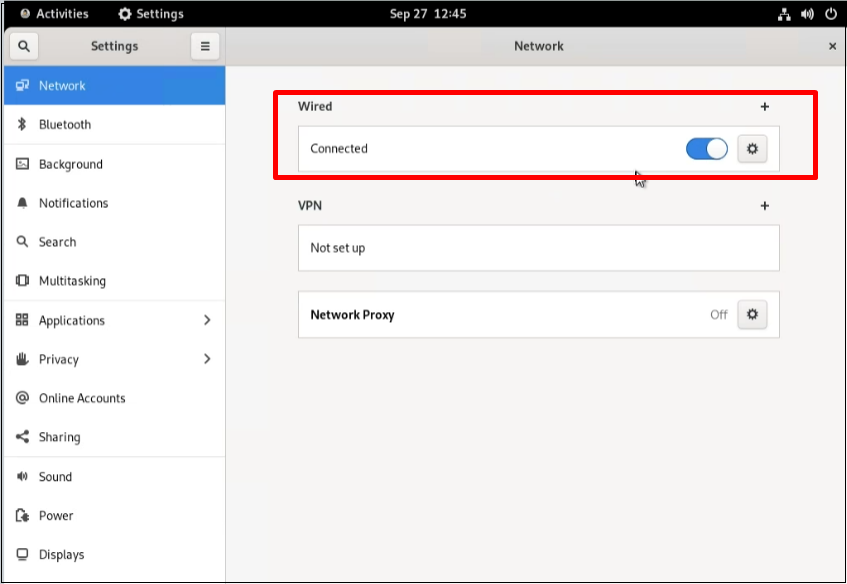Click the power icon in top bar

pos(830,14)
